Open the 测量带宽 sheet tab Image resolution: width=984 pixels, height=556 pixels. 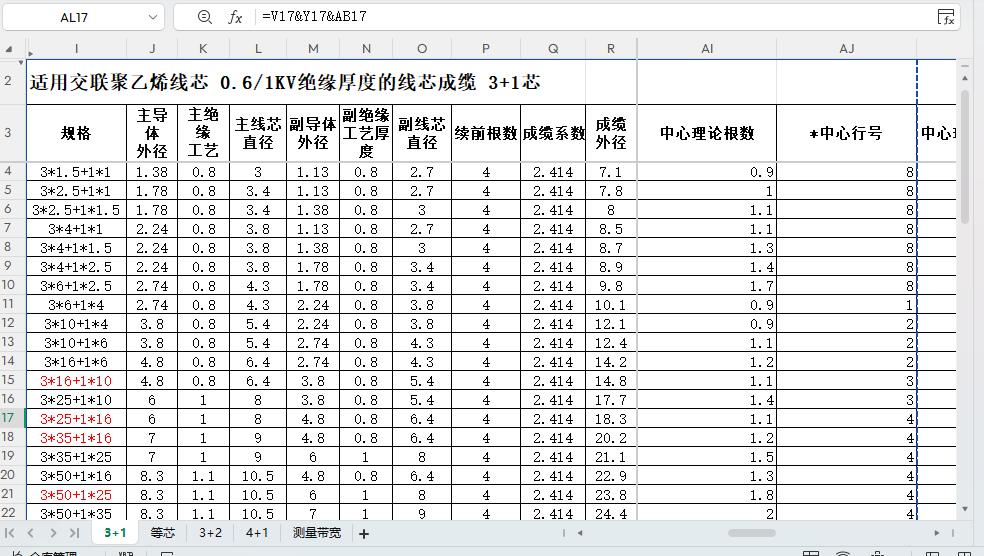317,533
